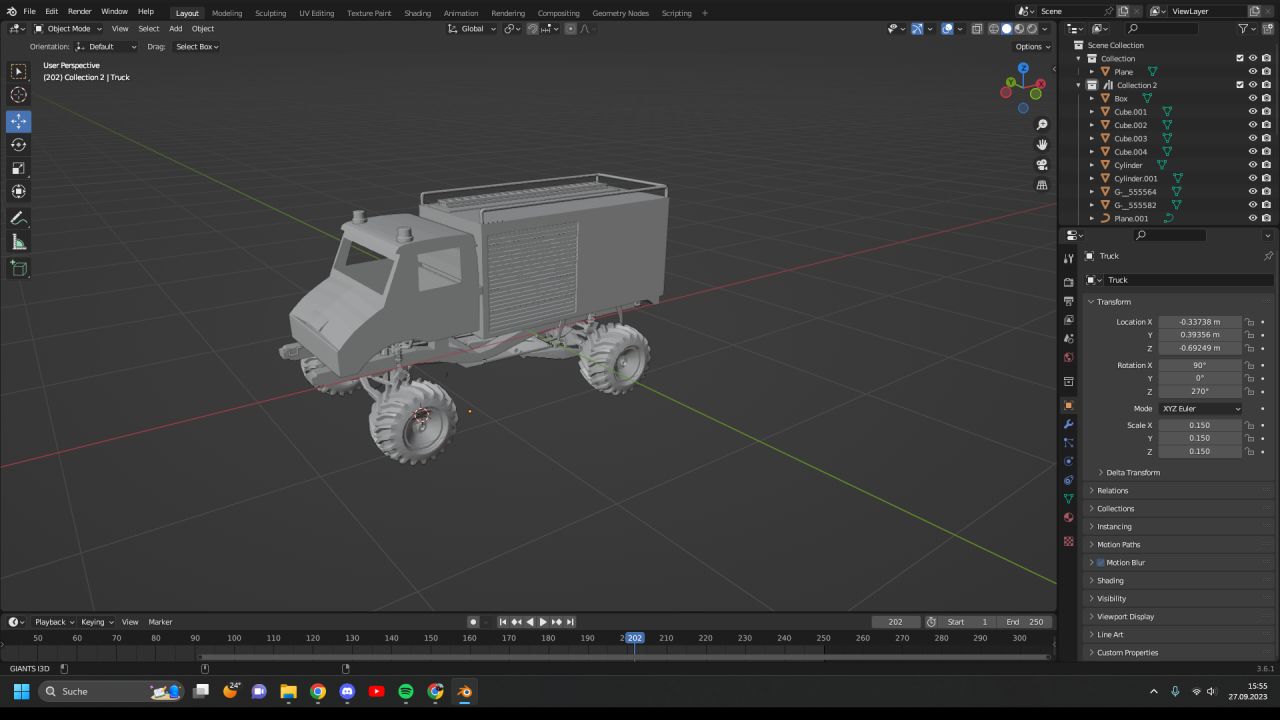
Task: Open the XYZ Euler rotation mode dropdown
Action: (1200, 409)
